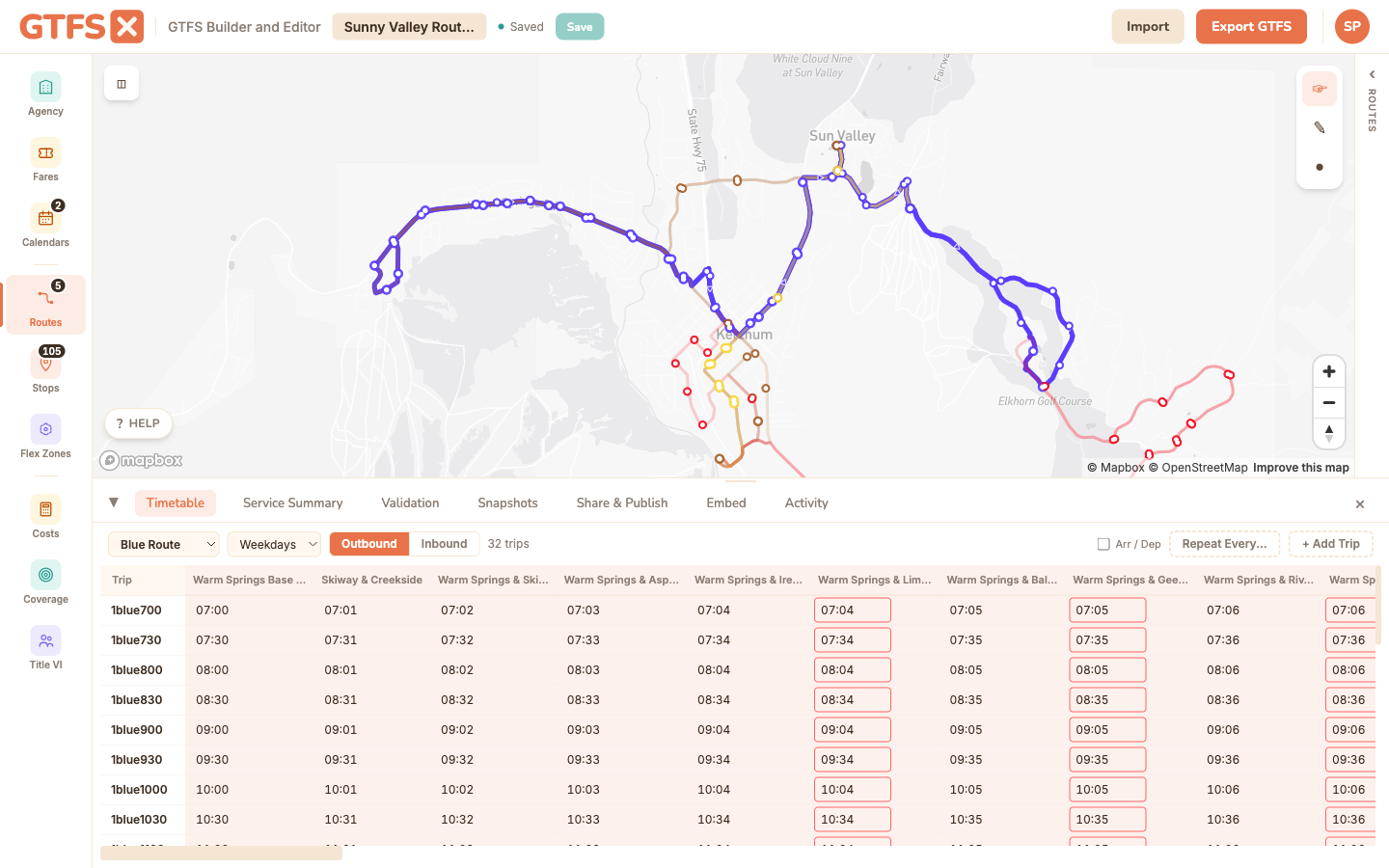The height and width of the screenshot is (868, 1389).
Task: Open the Coverage sidebar icon
Action: coord(45,575)
